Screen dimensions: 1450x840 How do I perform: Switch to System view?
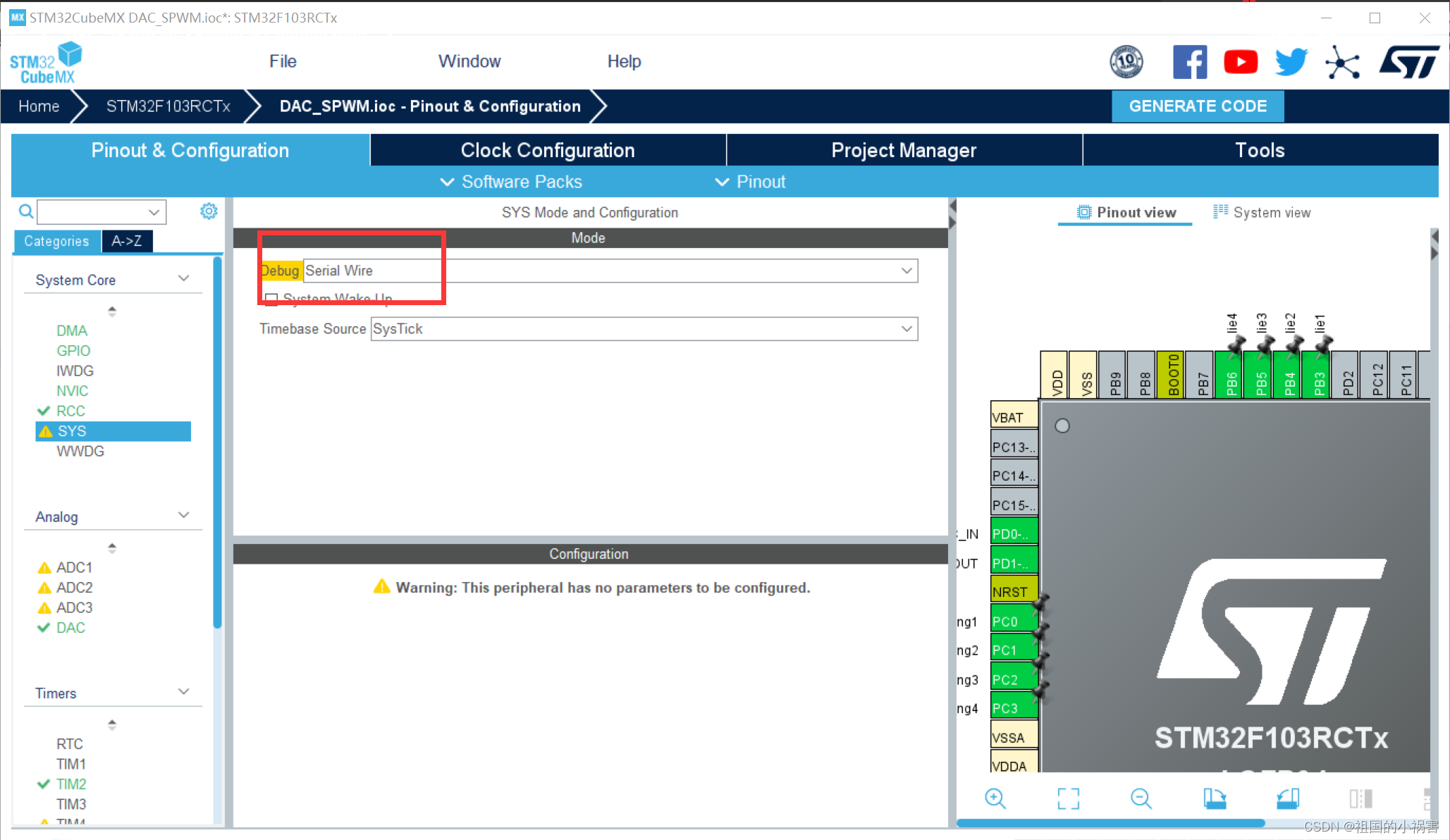tap(1262, 212)
